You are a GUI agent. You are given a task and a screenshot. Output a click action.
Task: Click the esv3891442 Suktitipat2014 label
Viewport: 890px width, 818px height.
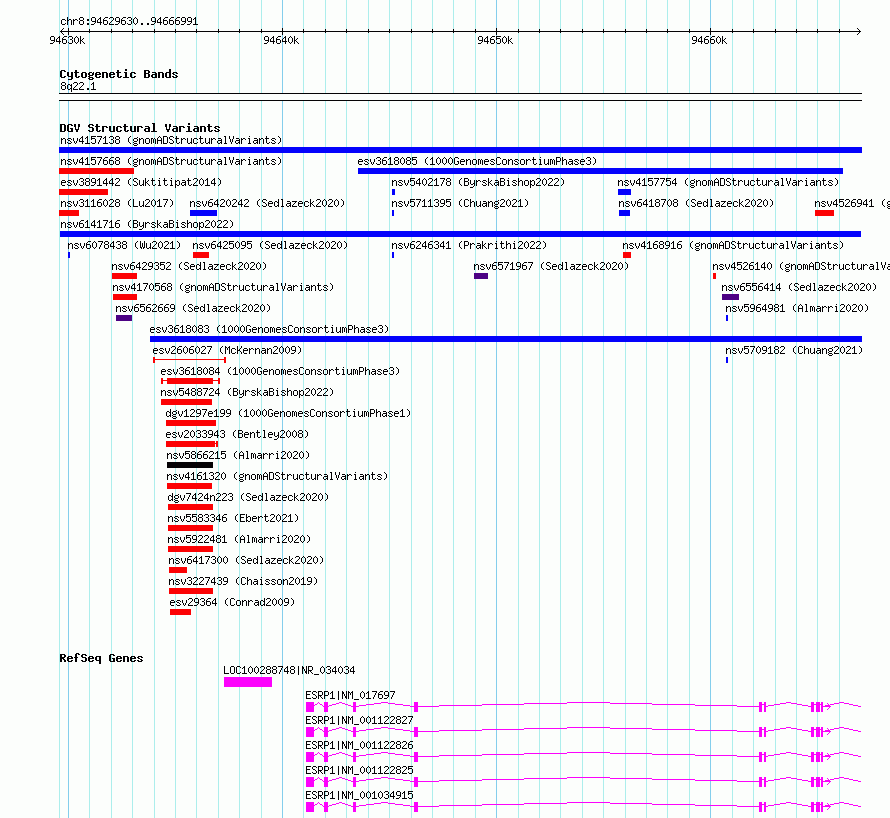[x=141, y=182]
